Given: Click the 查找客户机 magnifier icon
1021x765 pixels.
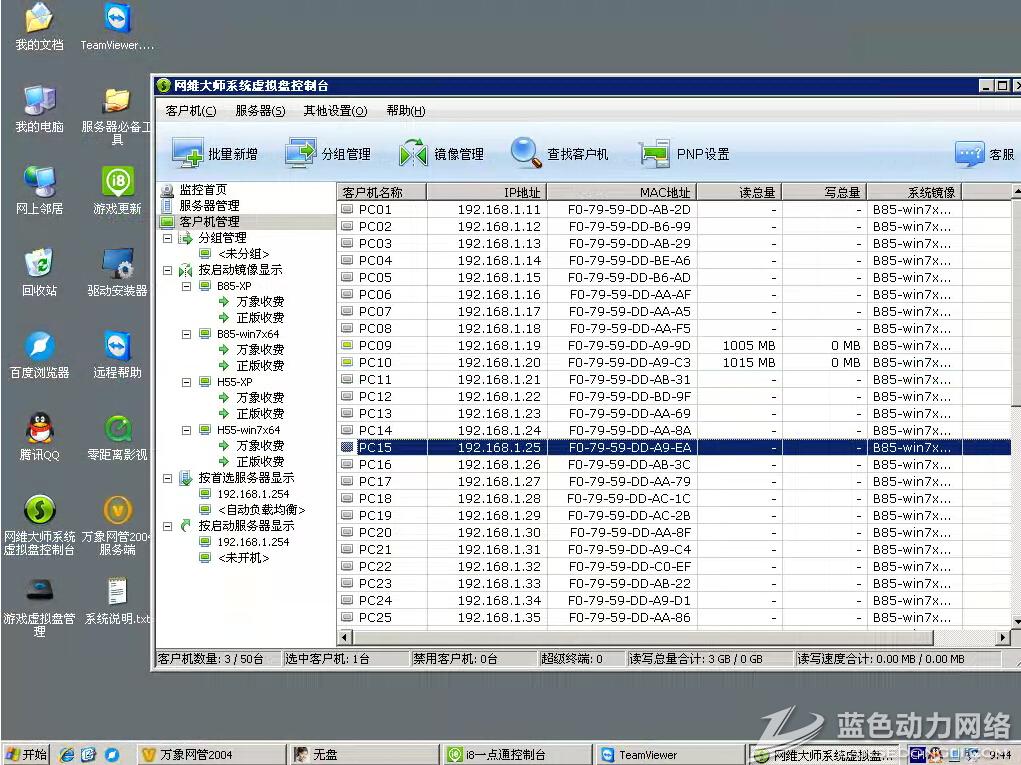Looking at the screenshot, I should 526,153.
